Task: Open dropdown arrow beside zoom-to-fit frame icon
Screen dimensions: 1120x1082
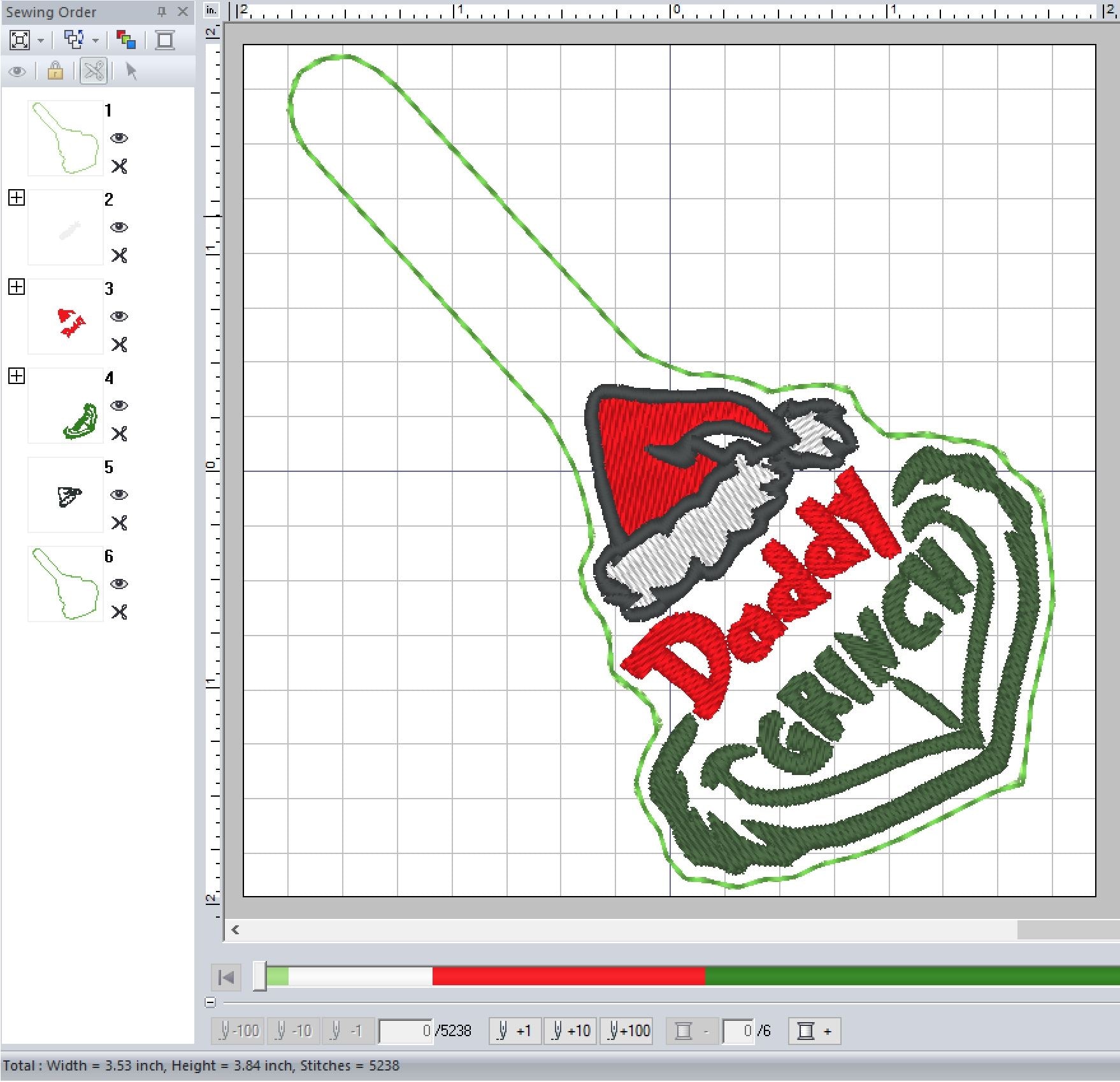Action: click(x=41, y=41)
